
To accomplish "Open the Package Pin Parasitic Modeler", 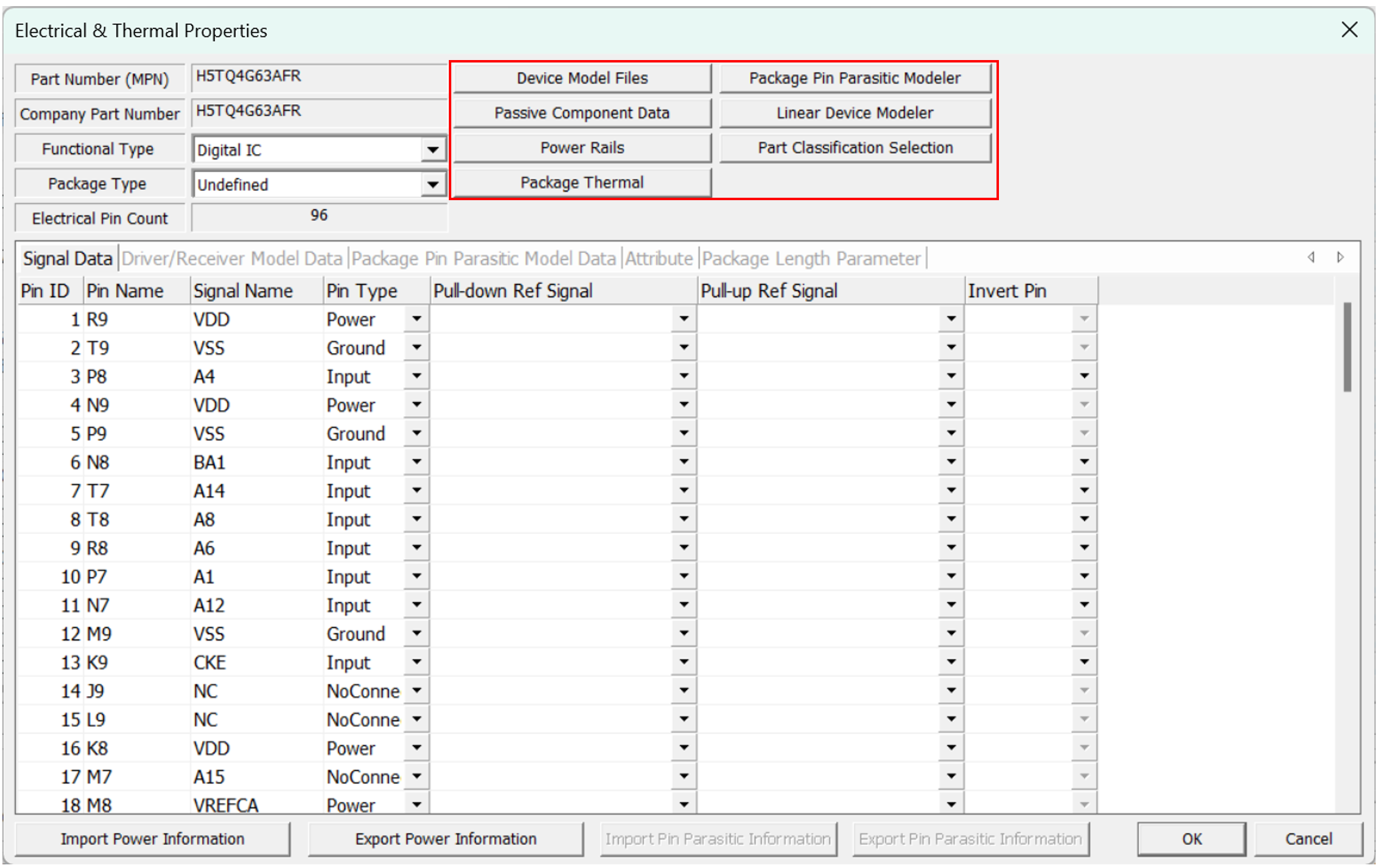I will [855, 78].
